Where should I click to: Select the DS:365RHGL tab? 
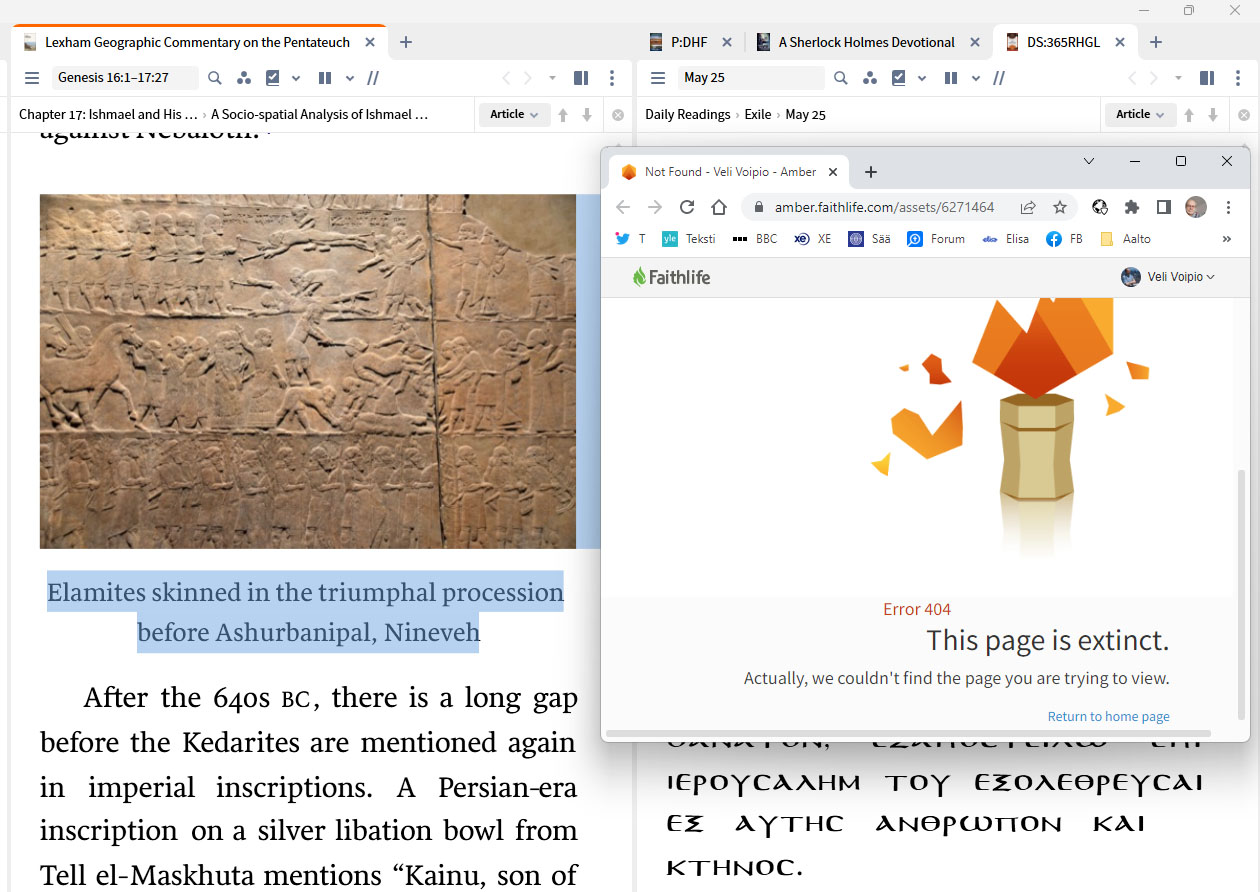1063,42
